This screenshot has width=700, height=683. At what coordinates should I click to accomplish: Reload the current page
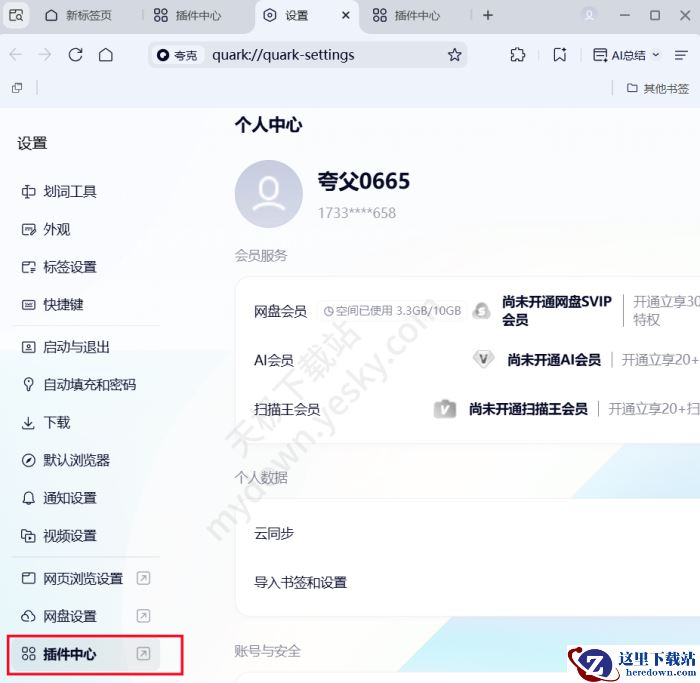click(75, 55)
